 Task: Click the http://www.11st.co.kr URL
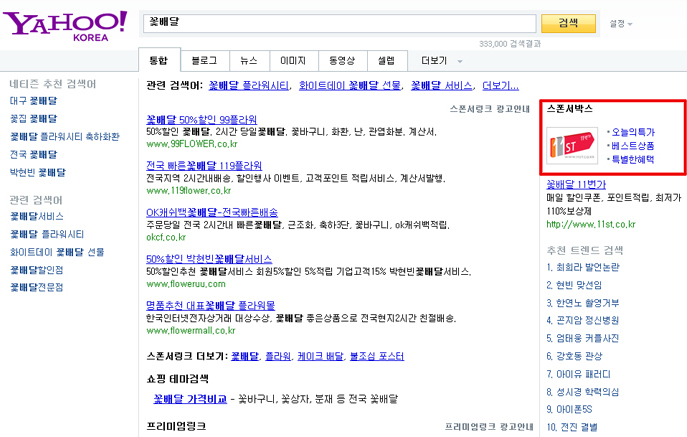point(591,224)
